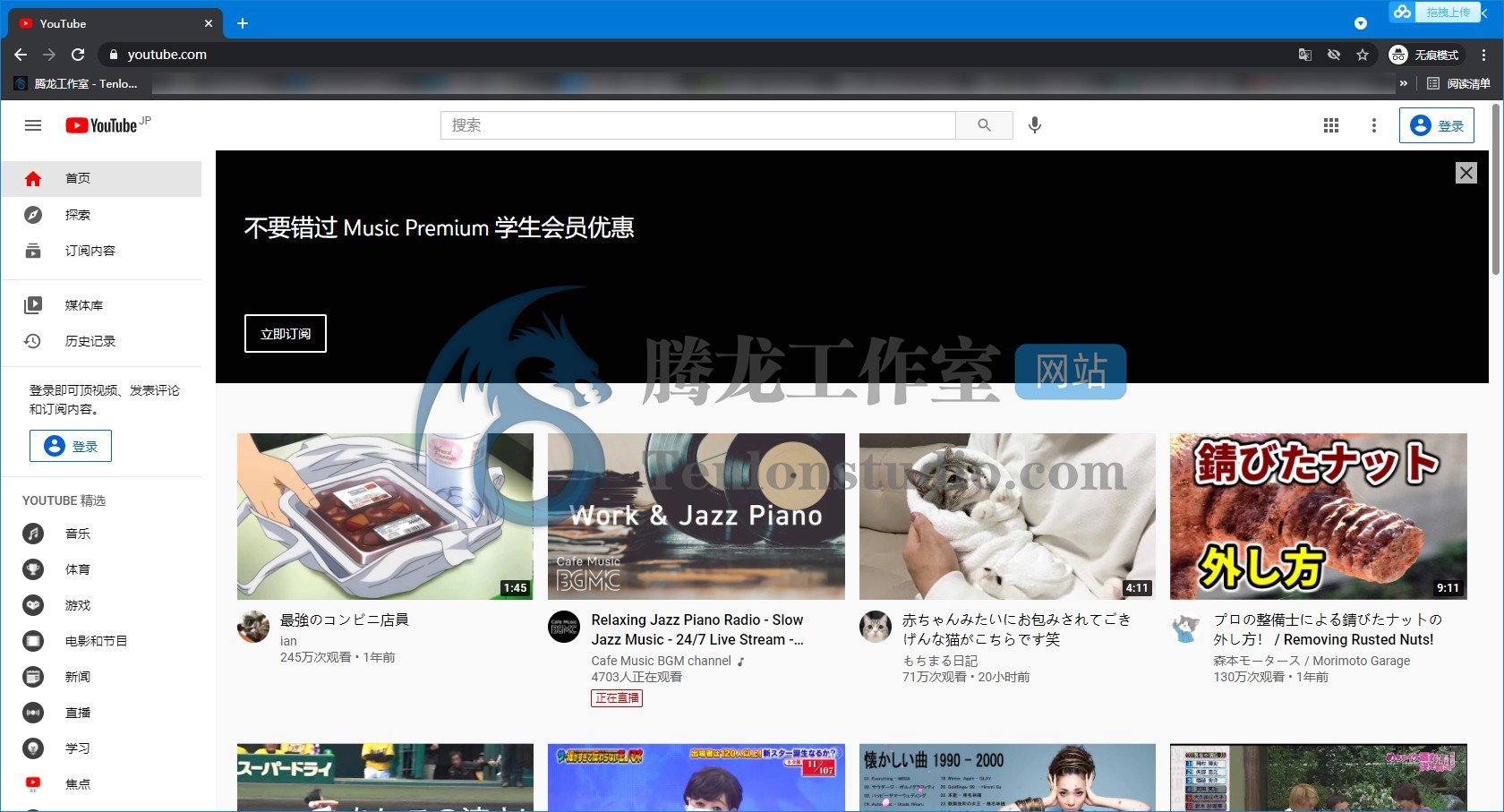This screenshot has height=812, width=1504.
Task: Close the Music Premium banner
Action: point(1466,173)
